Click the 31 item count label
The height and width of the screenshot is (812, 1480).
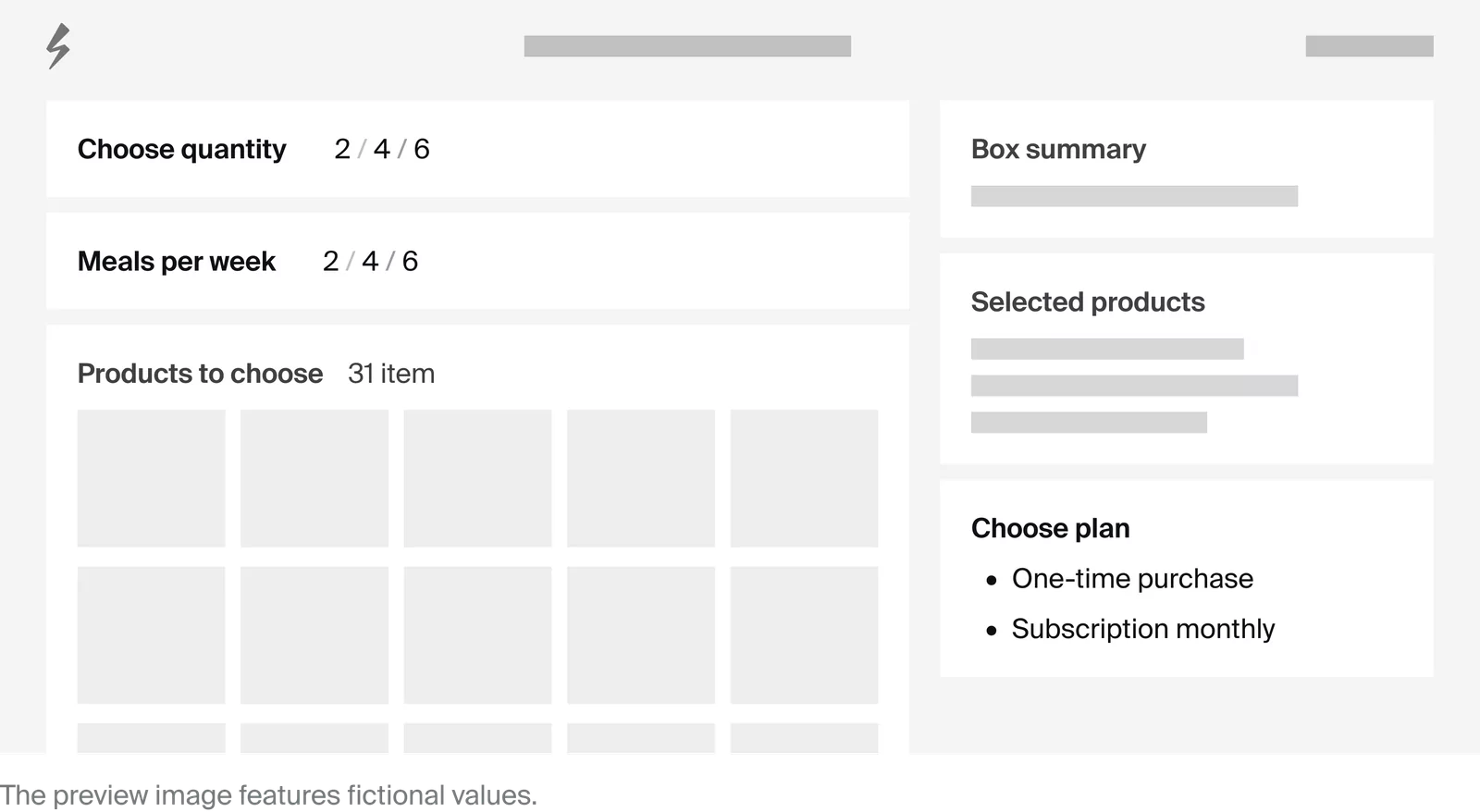point(391,374)
